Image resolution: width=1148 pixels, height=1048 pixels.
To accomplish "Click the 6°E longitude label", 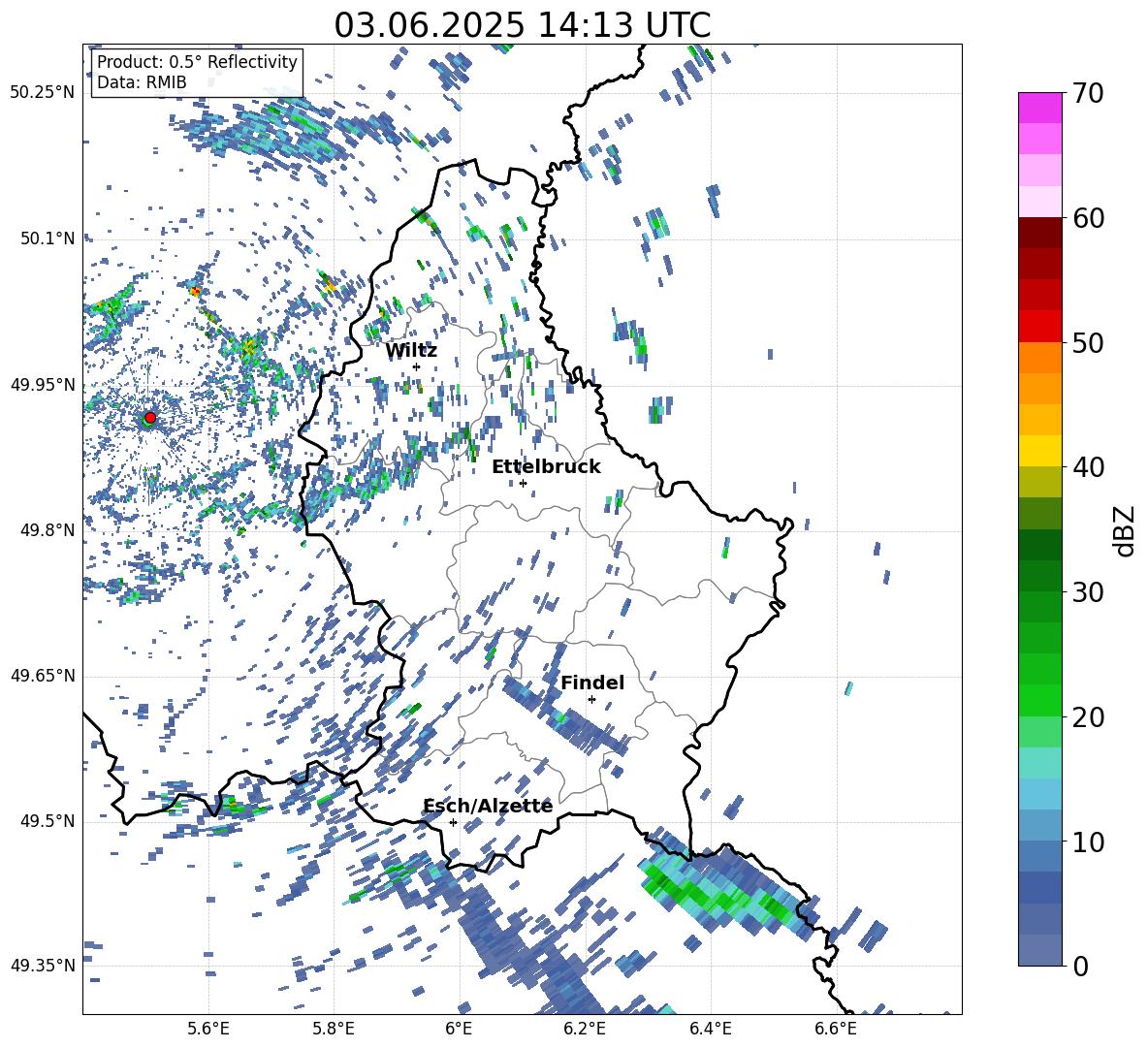I will tap(459, 1029).
